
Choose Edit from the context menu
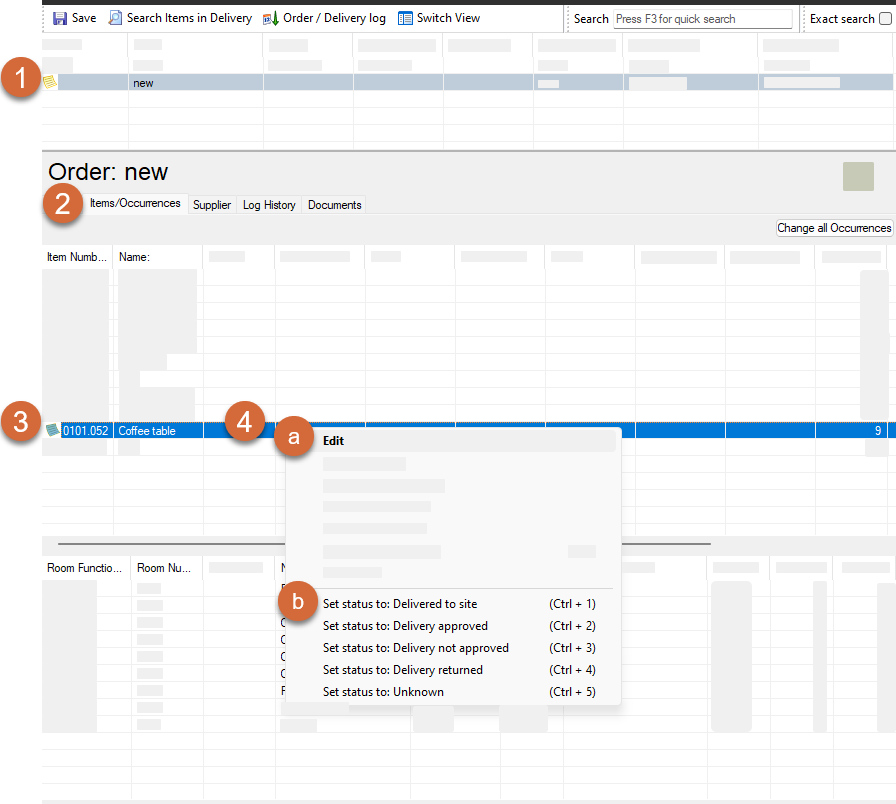[334, 440]
